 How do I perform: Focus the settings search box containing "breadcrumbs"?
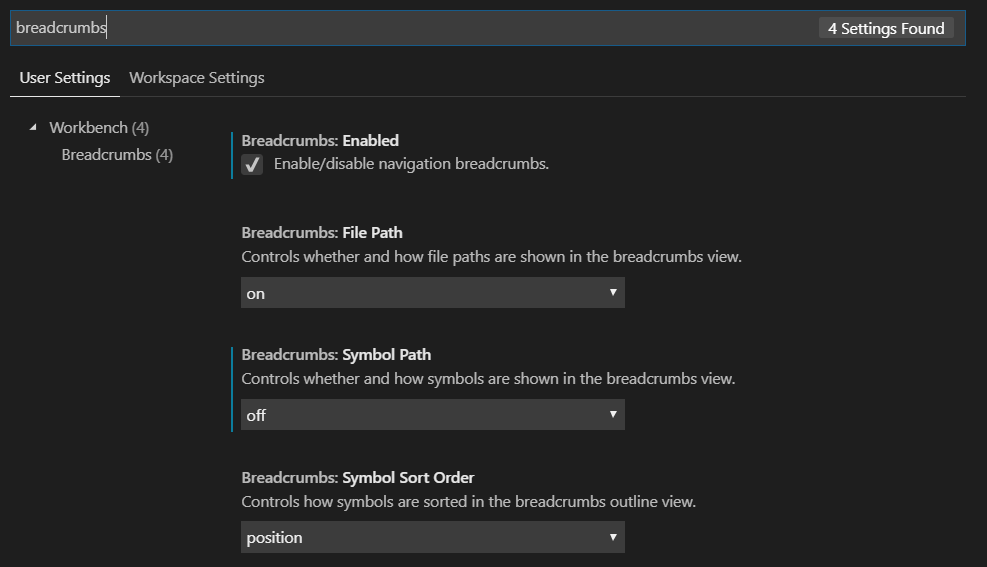pos(400,29)
